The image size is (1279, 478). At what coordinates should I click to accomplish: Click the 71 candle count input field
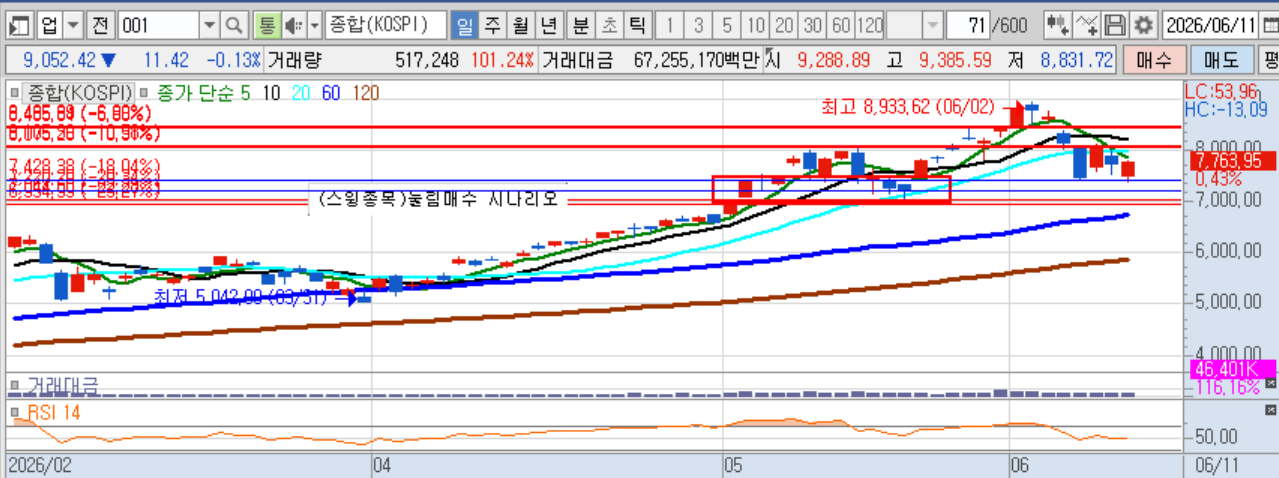[x=967, y=24]
